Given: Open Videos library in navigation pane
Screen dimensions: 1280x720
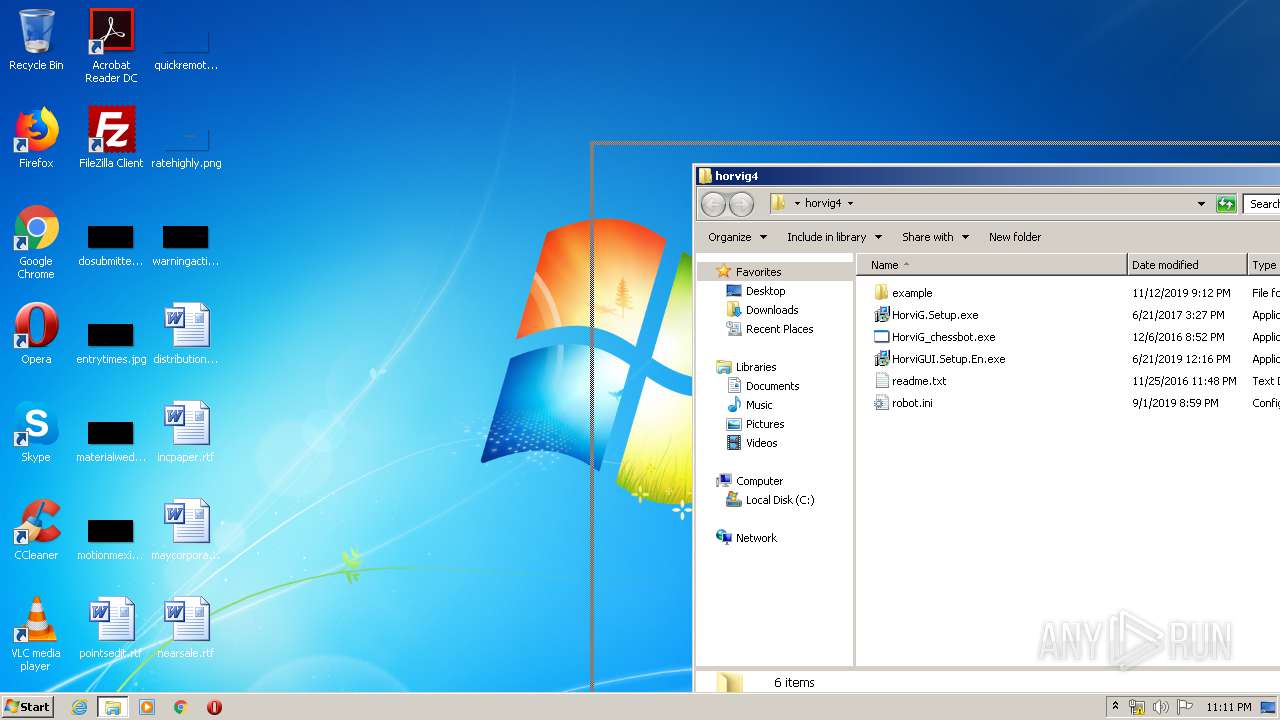Looking at the screenshot, I should pos(751,443).
